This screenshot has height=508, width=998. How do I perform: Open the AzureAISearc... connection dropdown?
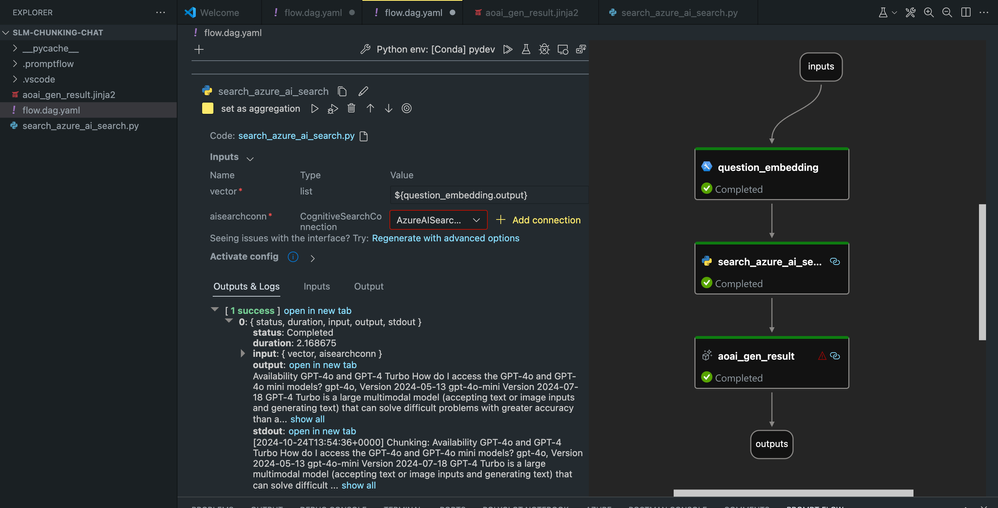(439, 220)
